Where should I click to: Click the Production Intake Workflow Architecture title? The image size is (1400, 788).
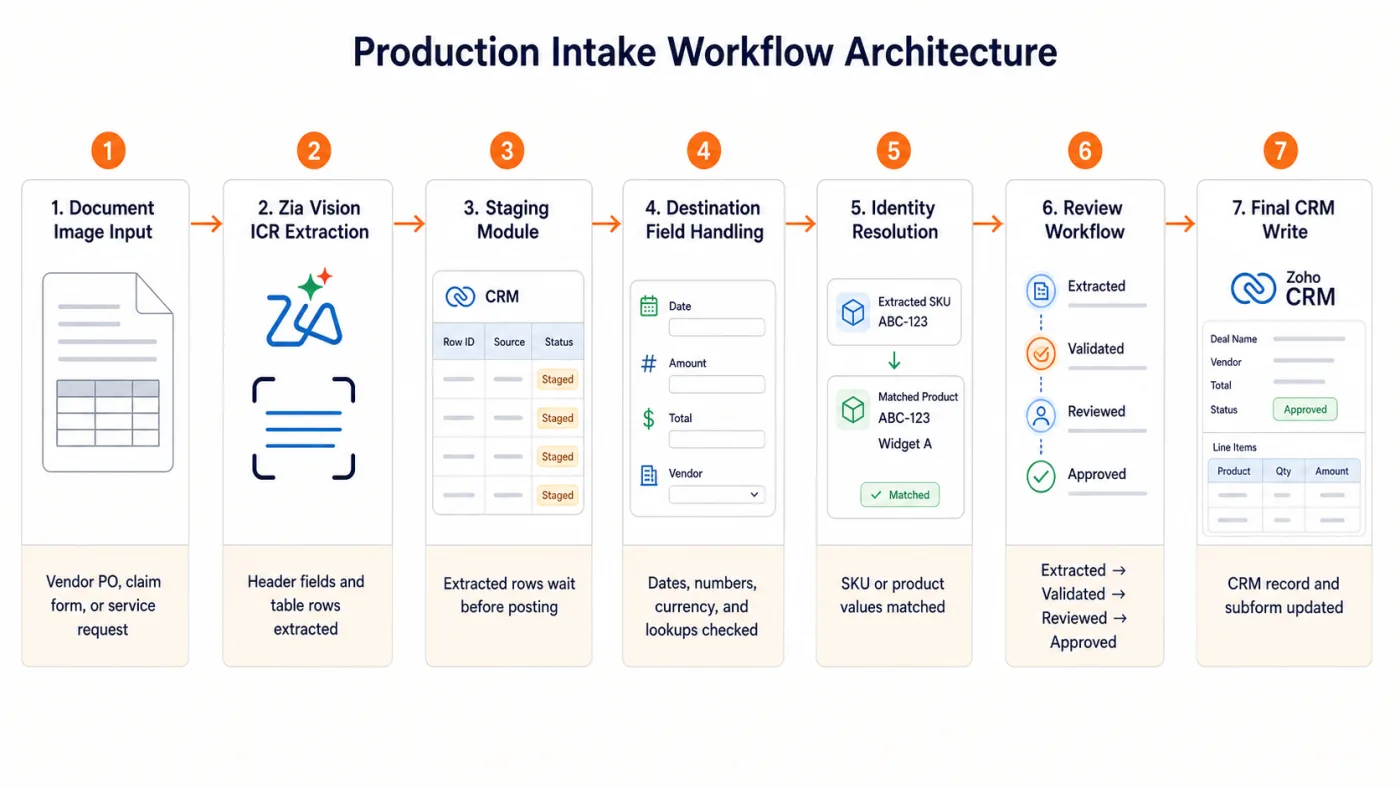(705, 51)
